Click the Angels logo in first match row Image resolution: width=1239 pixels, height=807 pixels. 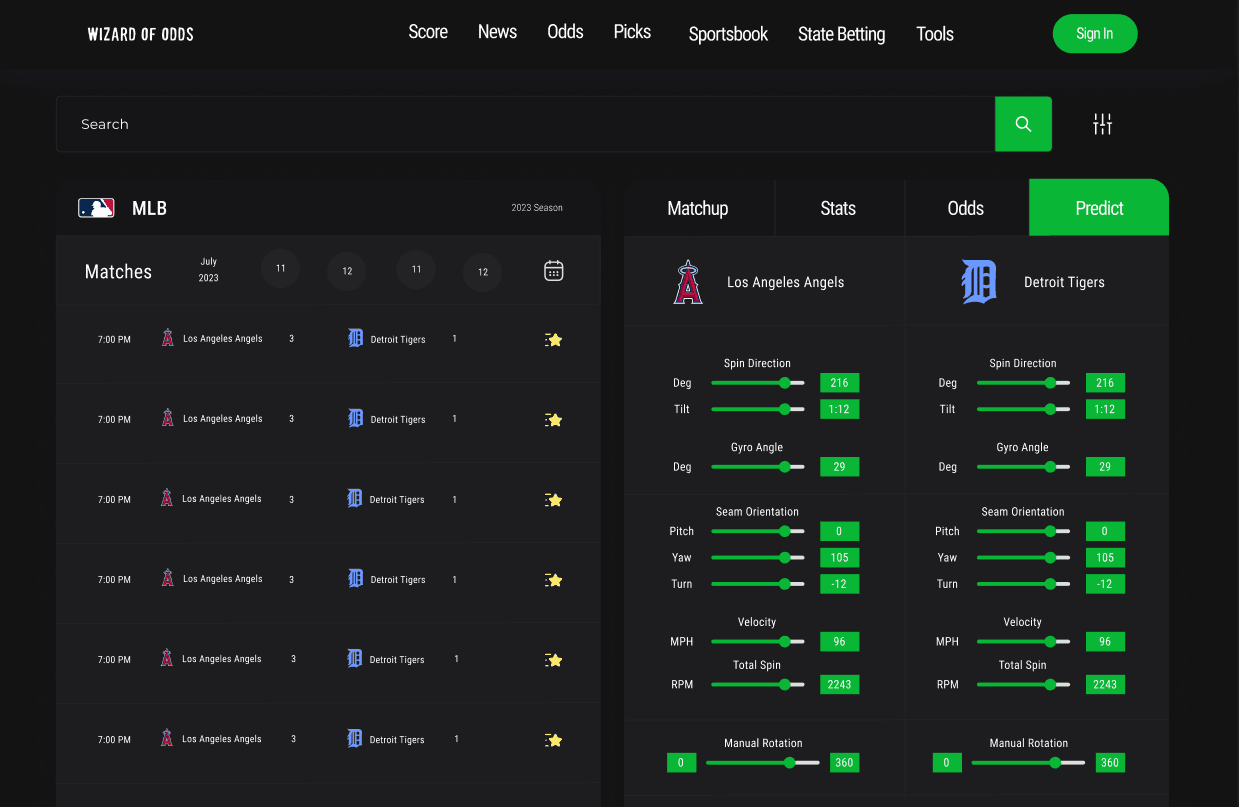(x=168, y=338)
